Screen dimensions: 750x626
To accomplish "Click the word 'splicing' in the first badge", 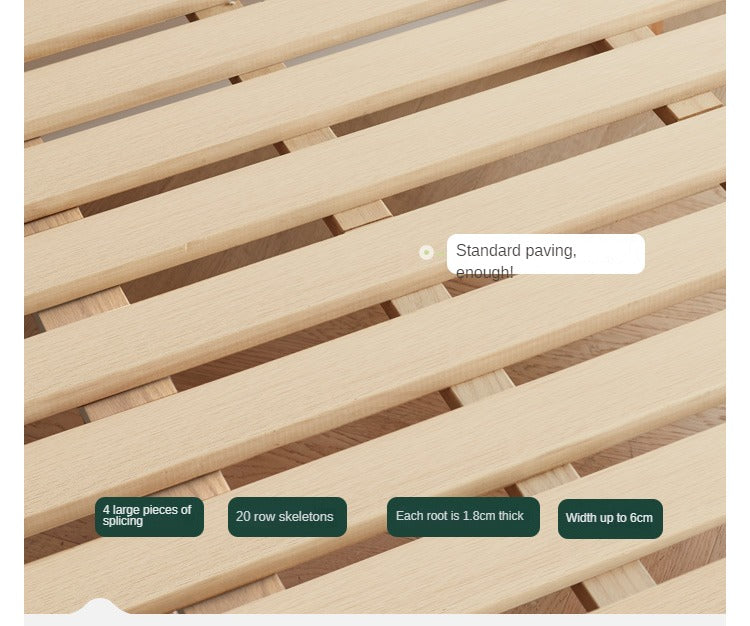I will coord(122,521).
